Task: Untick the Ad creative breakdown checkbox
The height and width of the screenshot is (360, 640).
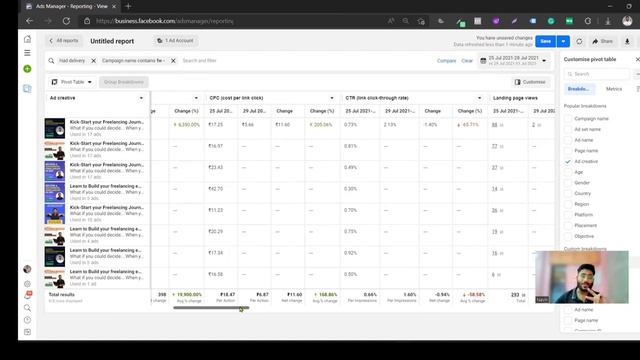Action: 568,162
